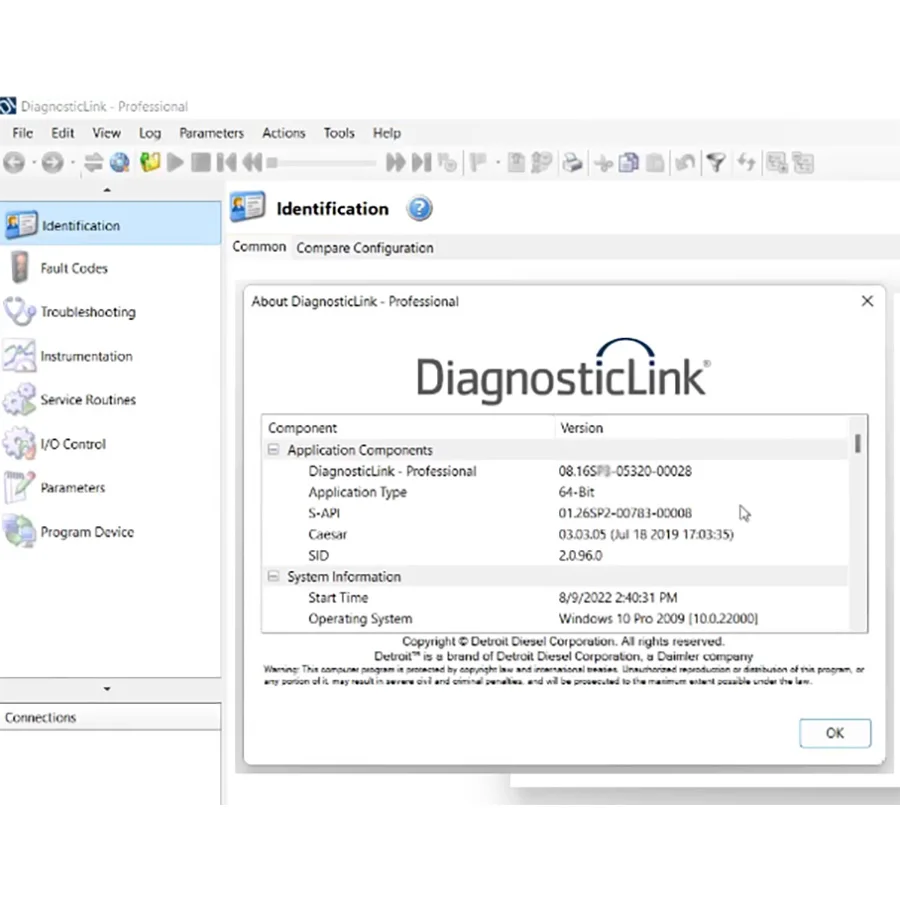Click the paste clipboard icon
The width and height of the screenshot is (900, 900).
[x=655, y=163]
